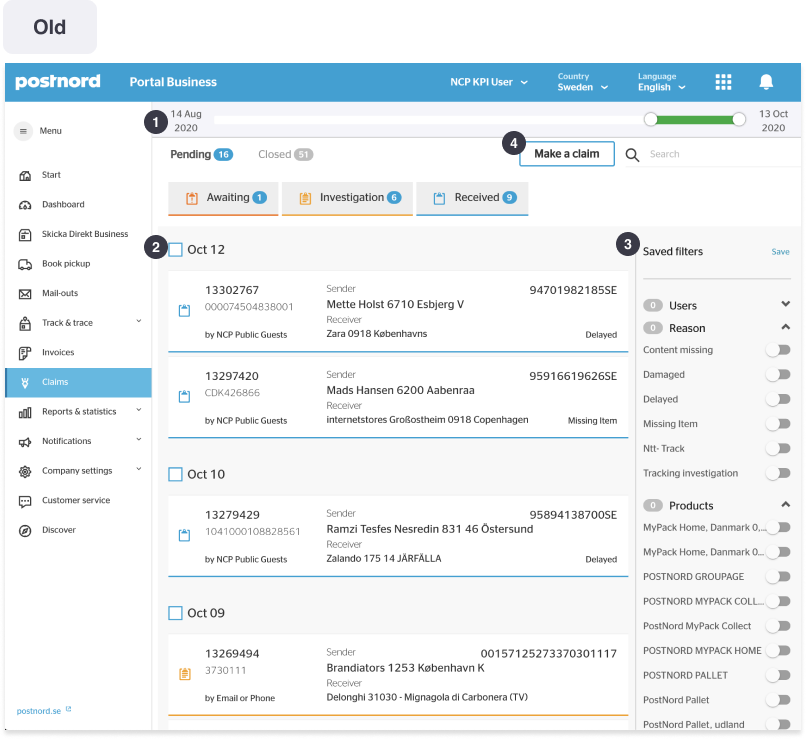Click the status icon of claim 13302767

pyautogui.click(x=184, y=310)
